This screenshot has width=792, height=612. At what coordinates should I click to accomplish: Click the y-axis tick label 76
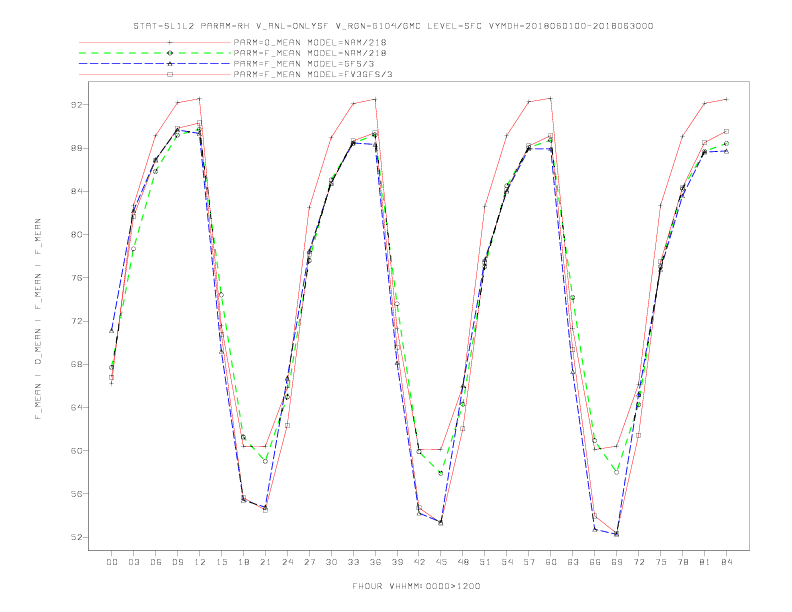[76, 278]
